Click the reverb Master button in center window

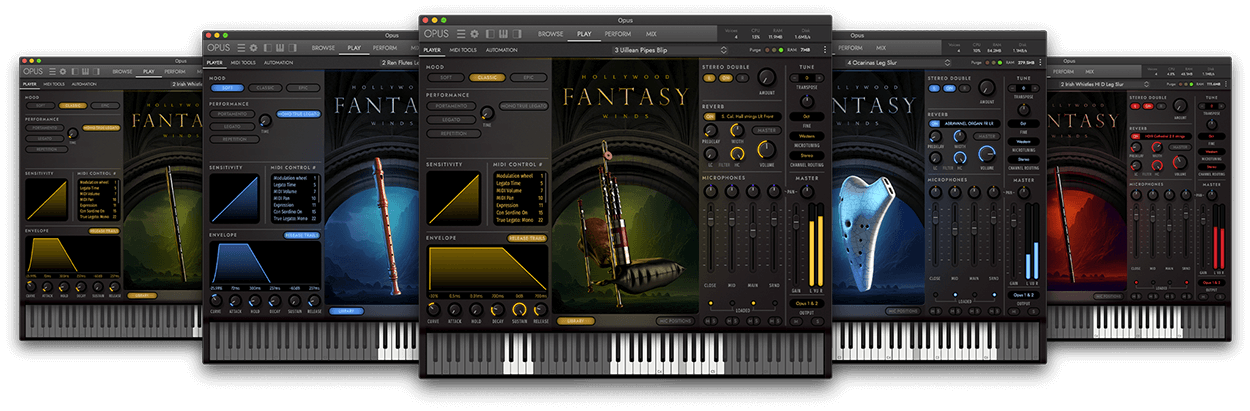pyautogui.click(x=766, y=130)
